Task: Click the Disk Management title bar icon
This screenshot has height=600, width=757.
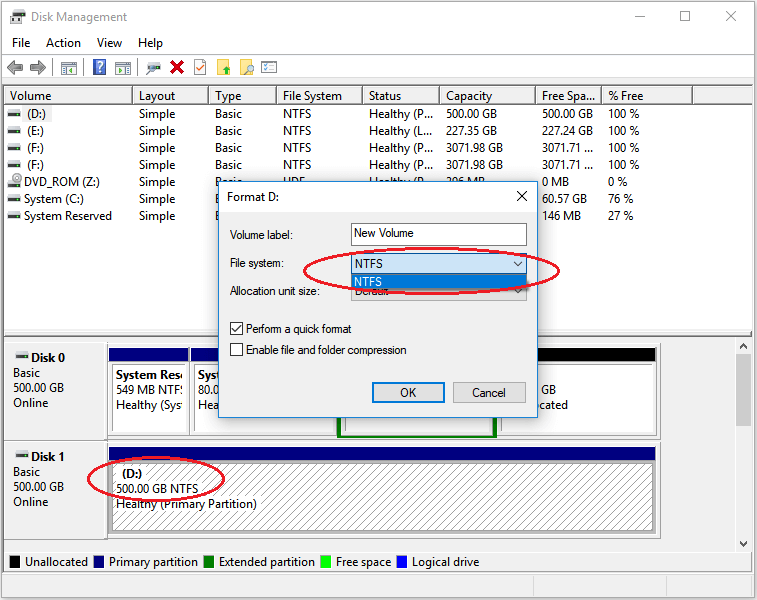Action: [17, 17]
